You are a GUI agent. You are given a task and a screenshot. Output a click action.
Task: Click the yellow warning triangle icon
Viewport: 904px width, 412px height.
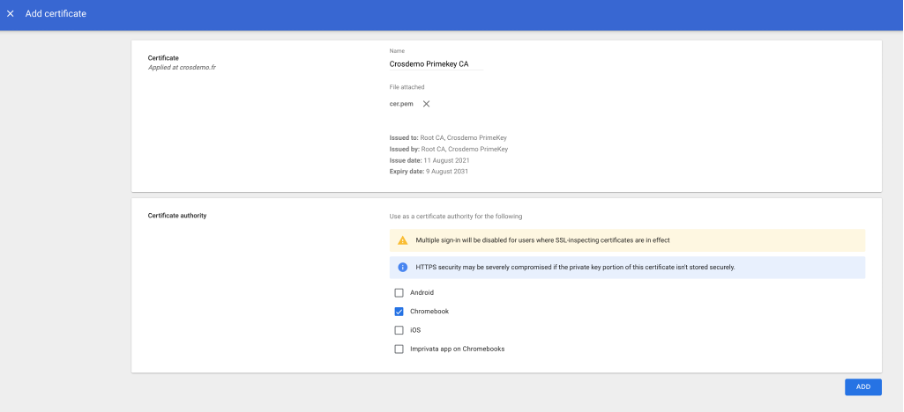click(x=402, y=240)
